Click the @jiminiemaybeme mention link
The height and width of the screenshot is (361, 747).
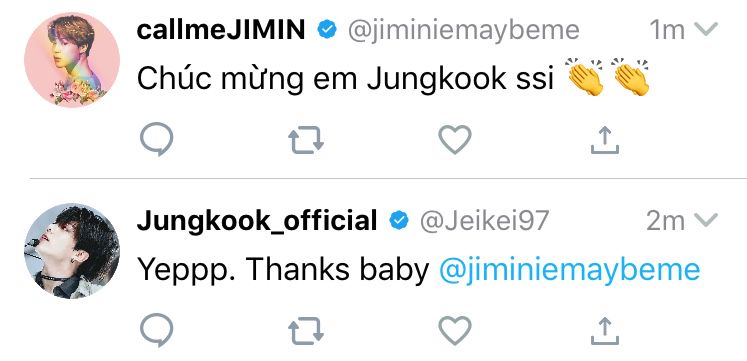point(569,270)
